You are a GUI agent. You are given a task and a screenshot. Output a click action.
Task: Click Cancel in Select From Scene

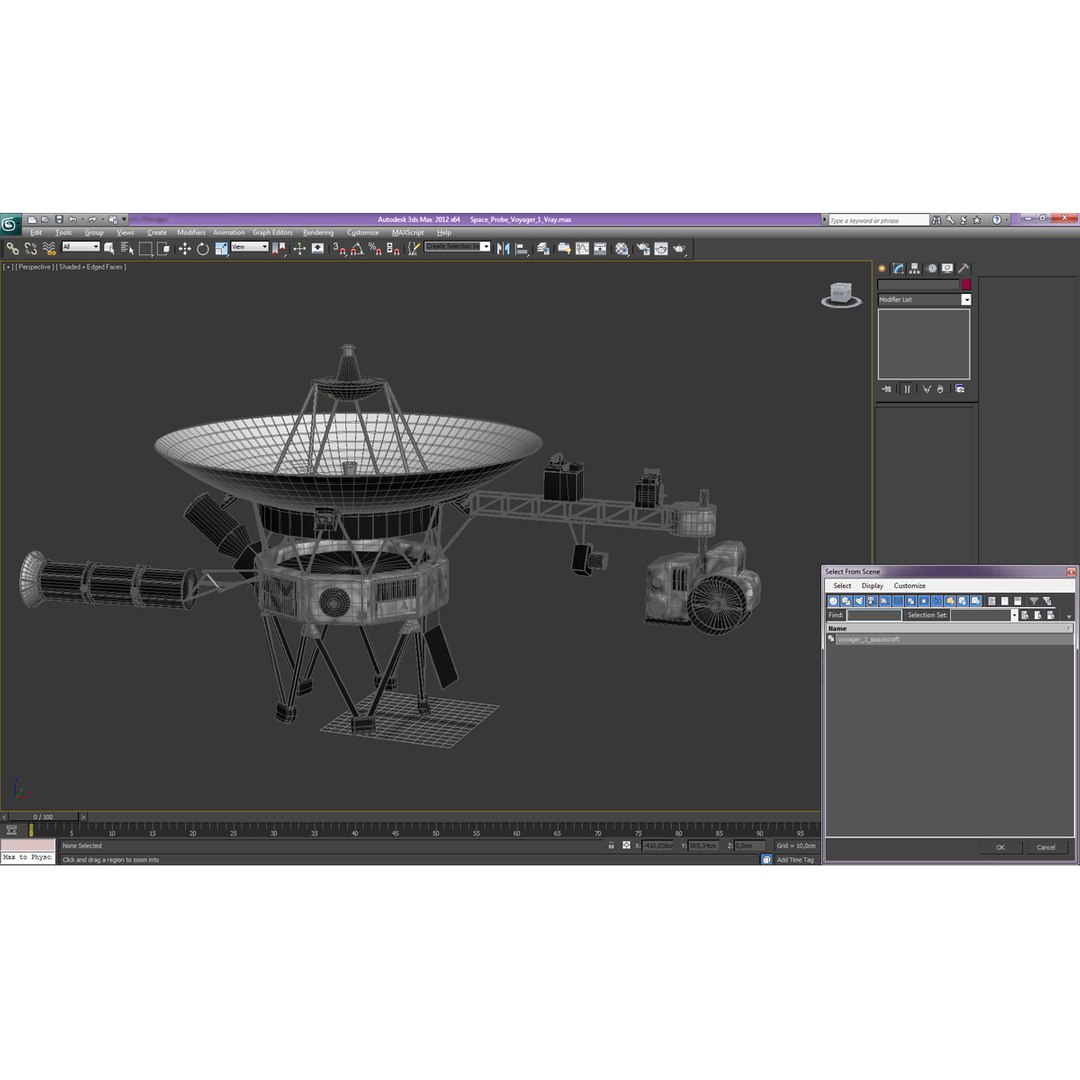pyautogui.click(x=1046, y=847)
